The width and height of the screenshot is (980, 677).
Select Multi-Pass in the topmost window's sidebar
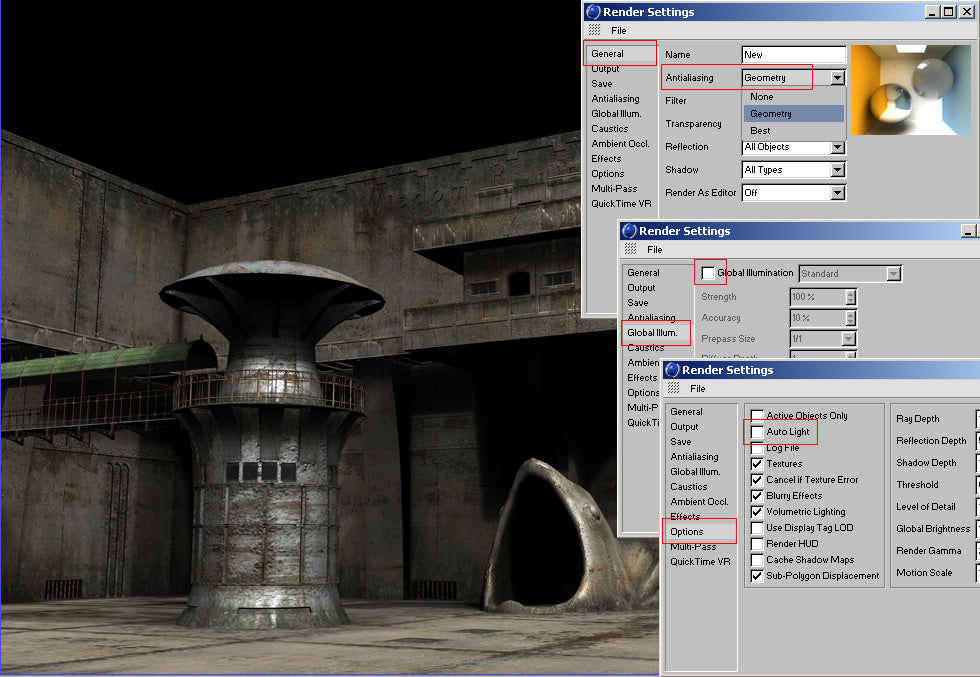click(x=614, y=189)
